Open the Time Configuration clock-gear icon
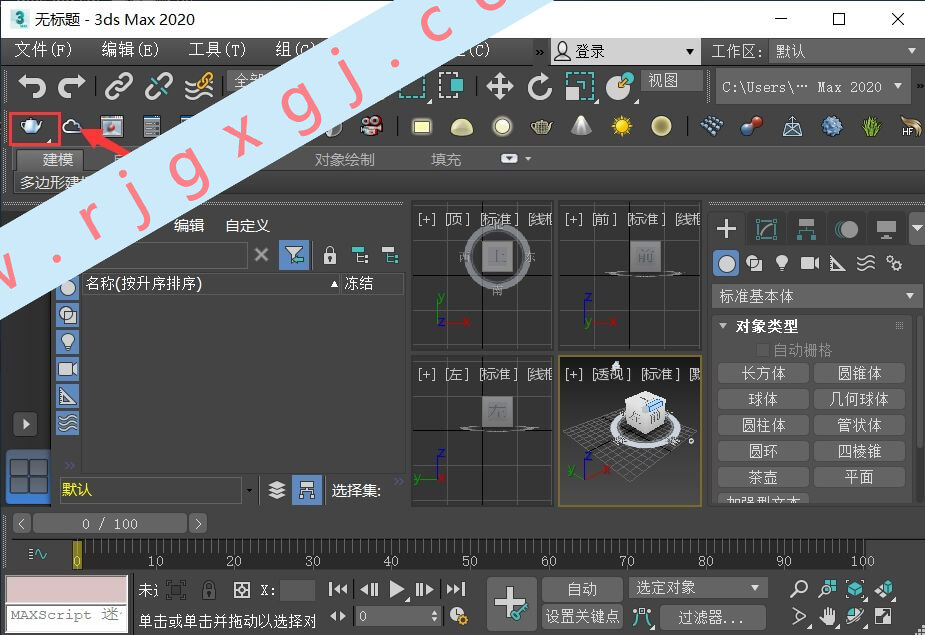 (459, 616)
